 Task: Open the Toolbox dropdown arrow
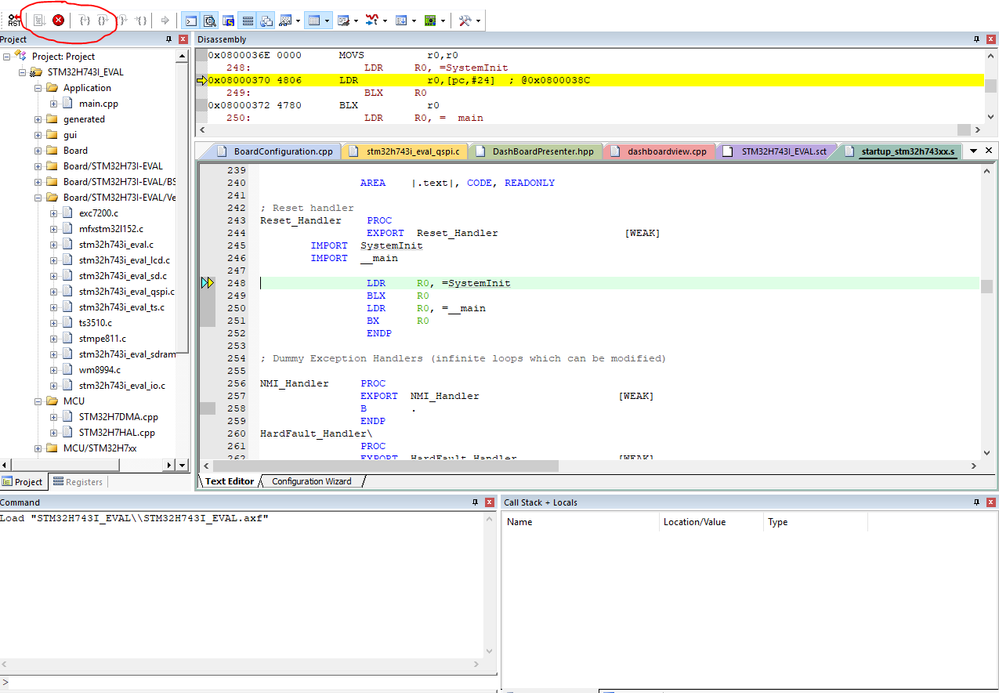coord(478,20)
